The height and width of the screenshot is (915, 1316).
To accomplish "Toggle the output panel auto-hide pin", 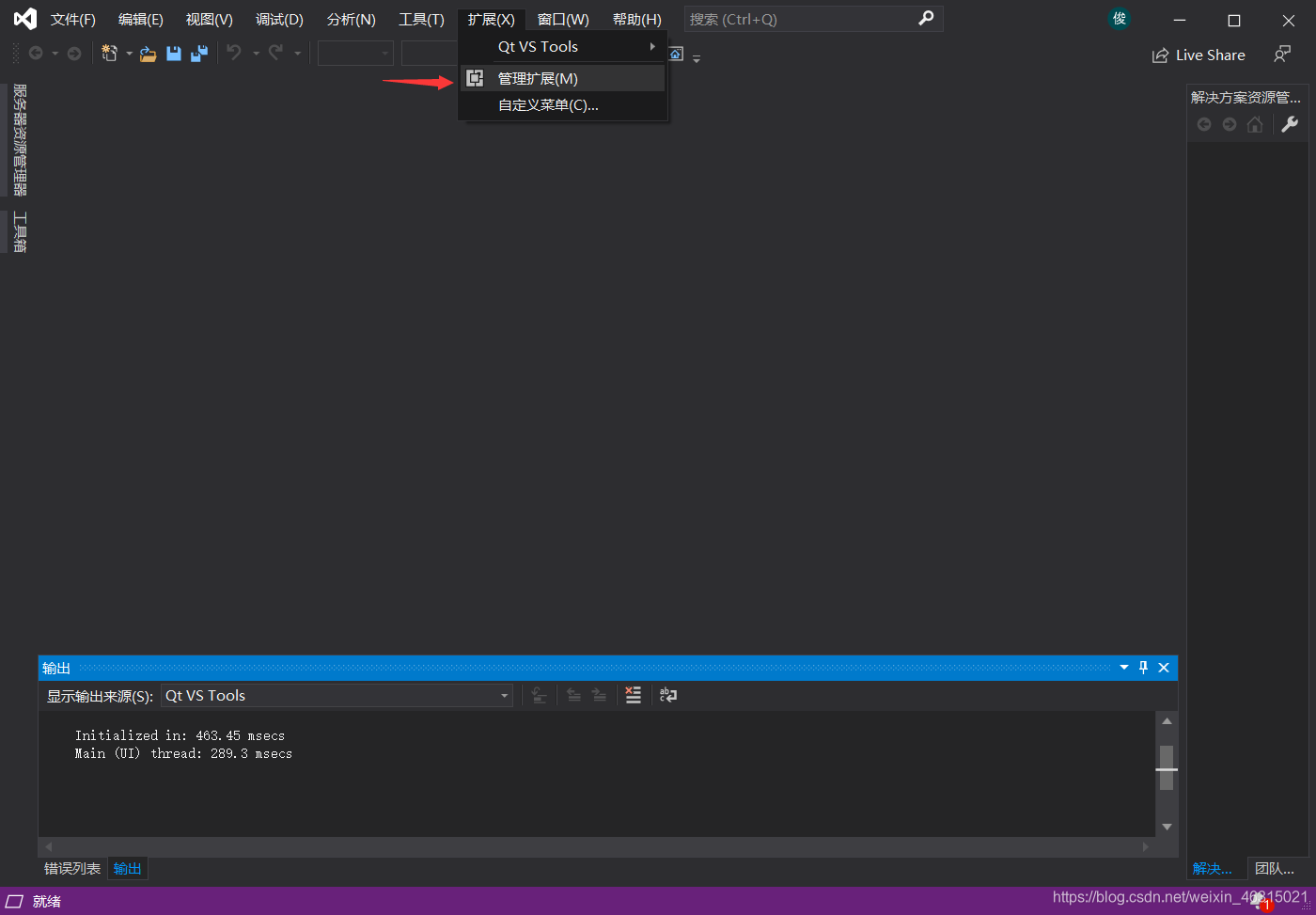I will (1144, 668).
